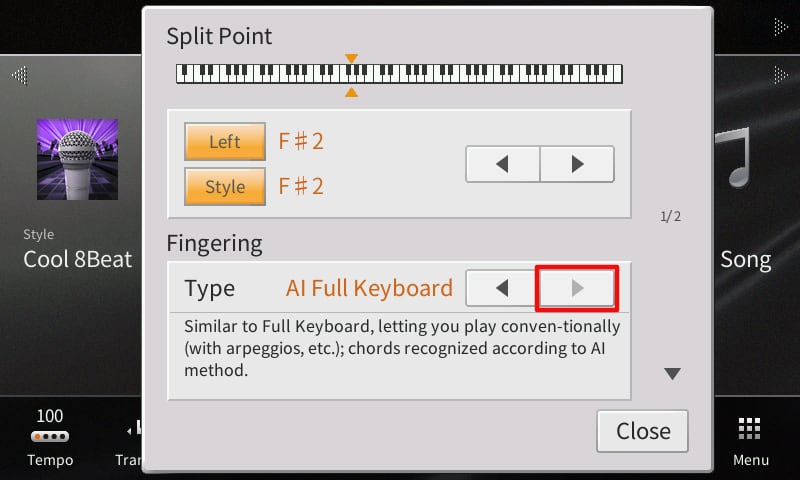Click the orange split marker above keyboard
Image resolution: width=800 pixels, height=480 pixels.
click(351, 58)
